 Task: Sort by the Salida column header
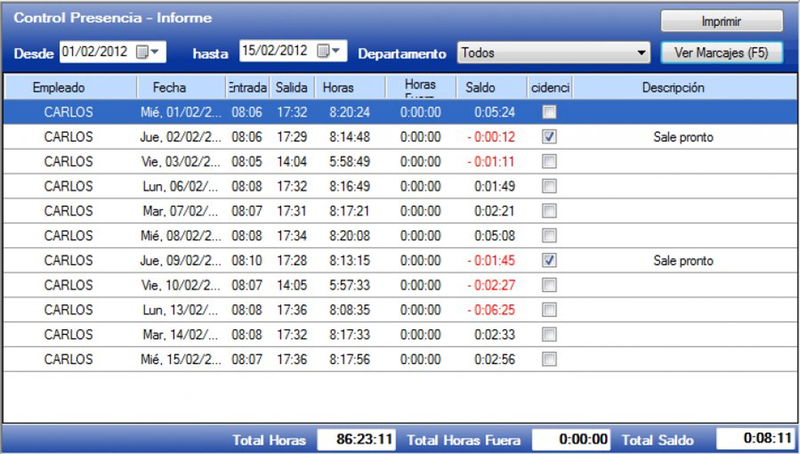292,87
